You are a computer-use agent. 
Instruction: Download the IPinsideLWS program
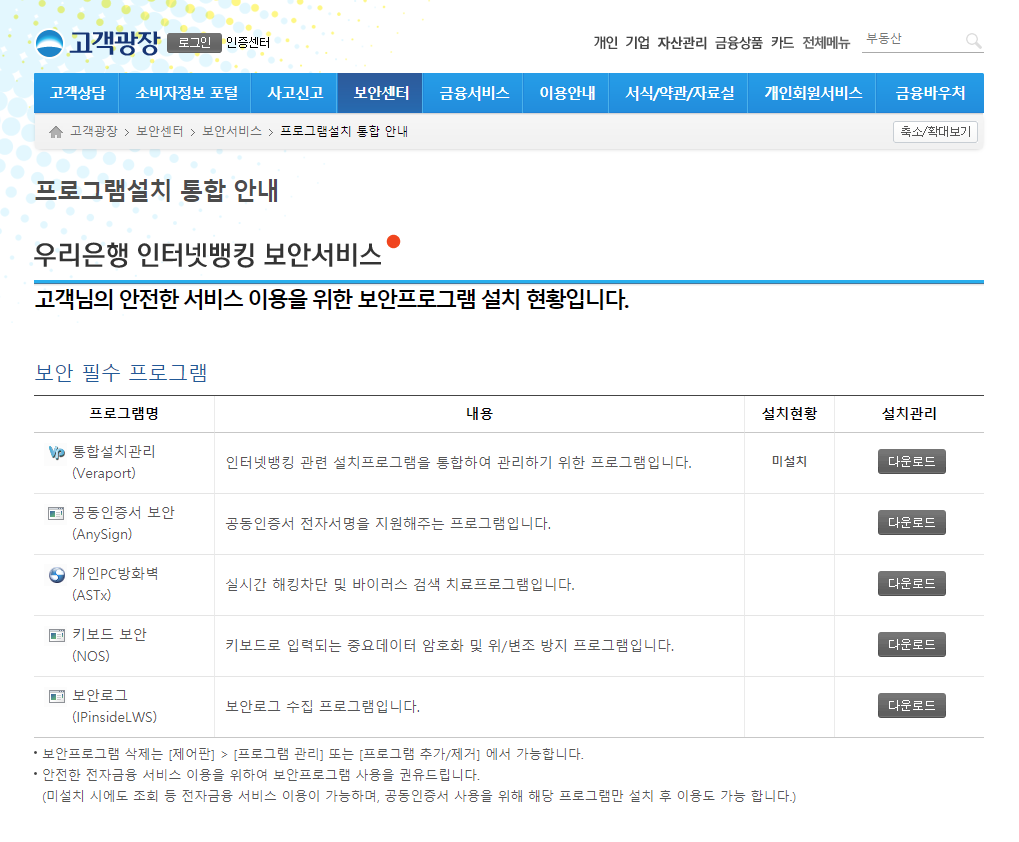(x=911, y=706)
